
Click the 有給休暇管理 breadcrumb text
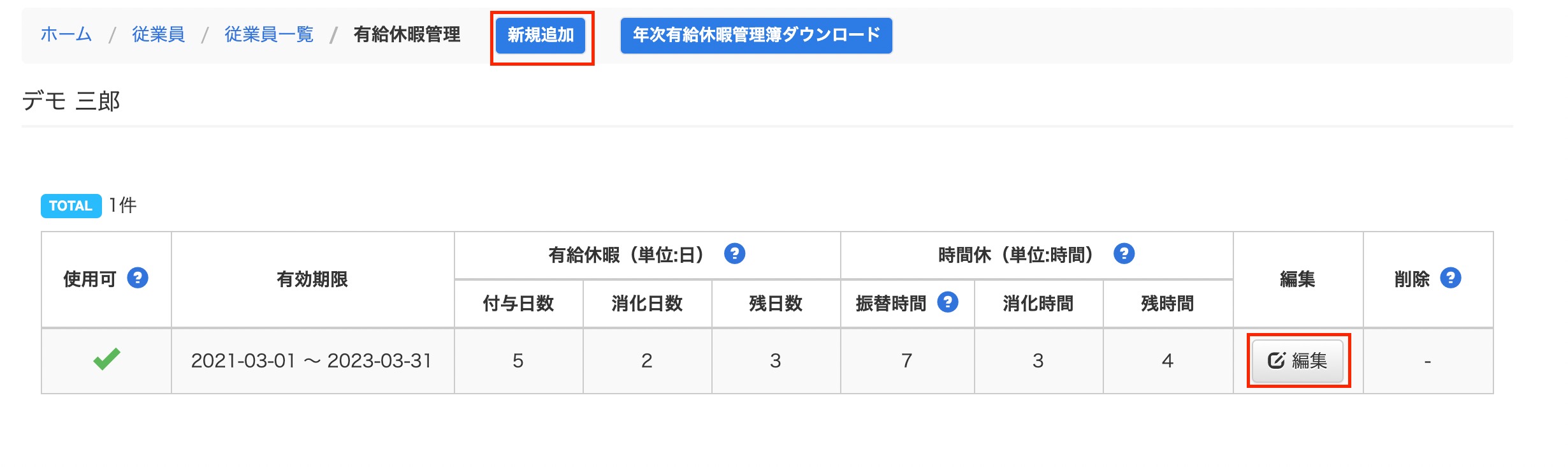(x=407, y=34)
